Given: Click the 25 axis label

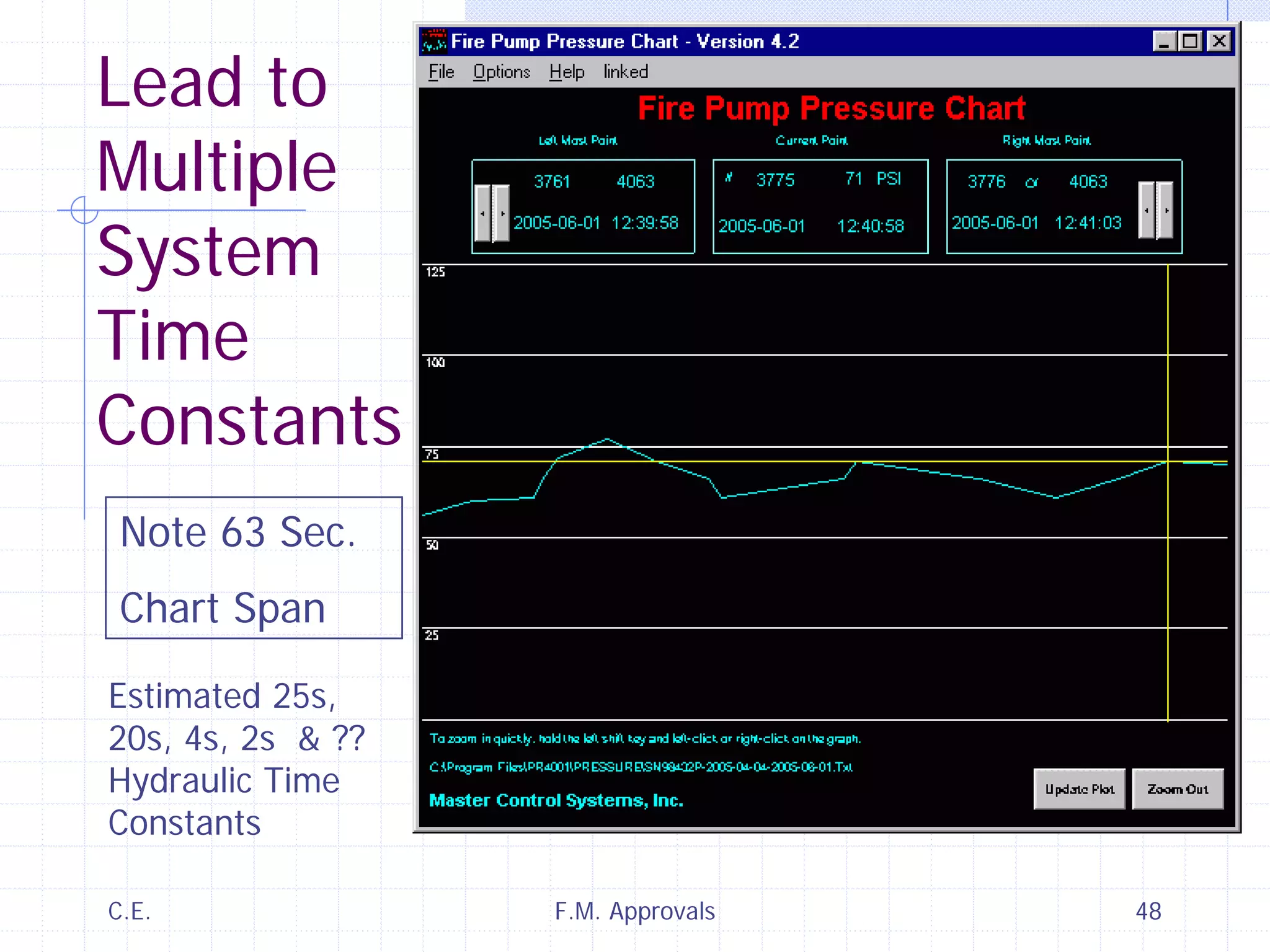Looking at the screenshot, I should 432,635.
